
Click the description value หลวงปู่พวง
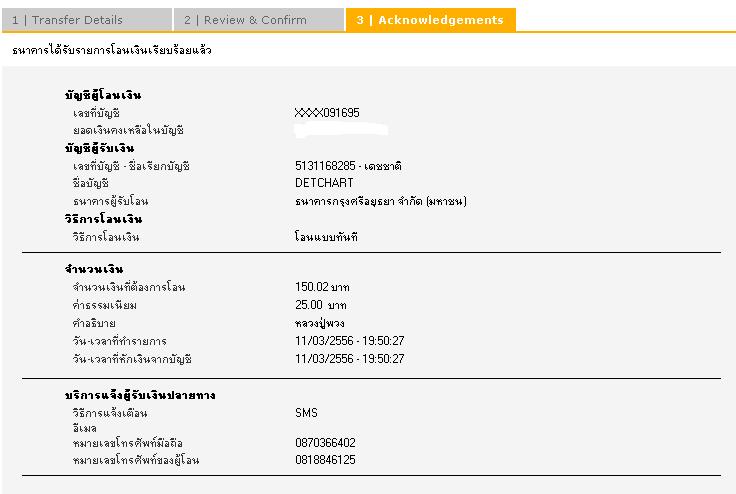point(322,323)
